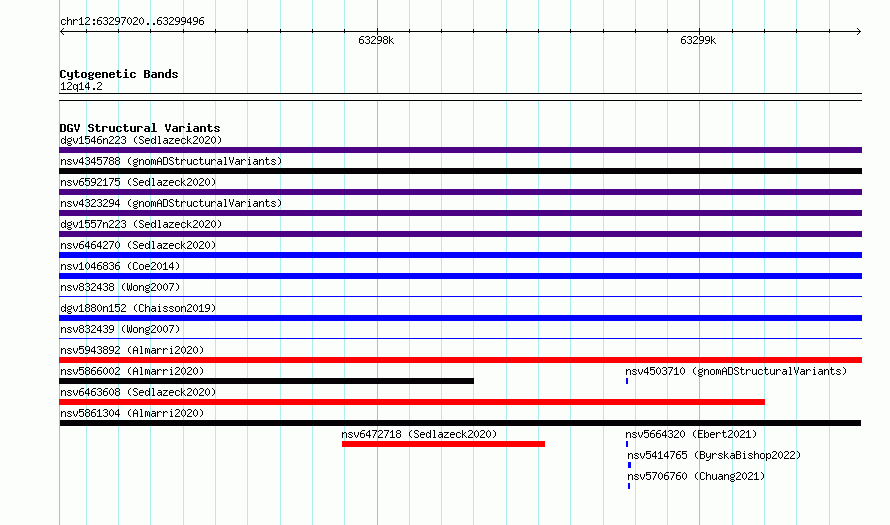Viewport: 890px width, 525px height.
Task: Select the nsv6472718 short red bar
Action: (x=443, y=444)
